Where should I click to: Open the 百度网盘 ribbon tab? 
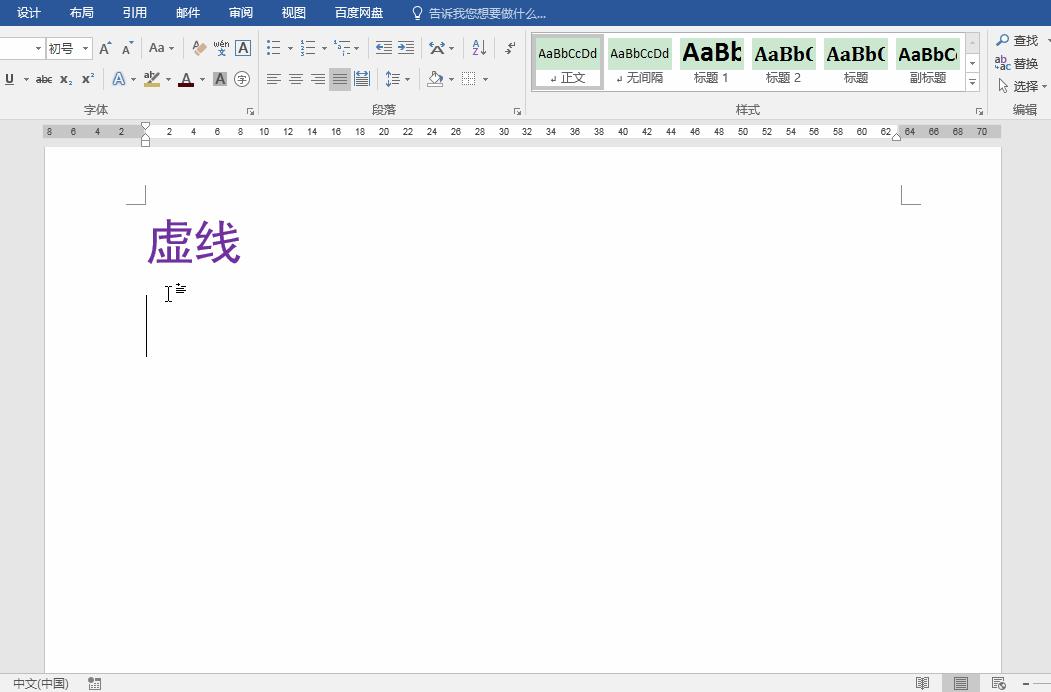(358, 13)
